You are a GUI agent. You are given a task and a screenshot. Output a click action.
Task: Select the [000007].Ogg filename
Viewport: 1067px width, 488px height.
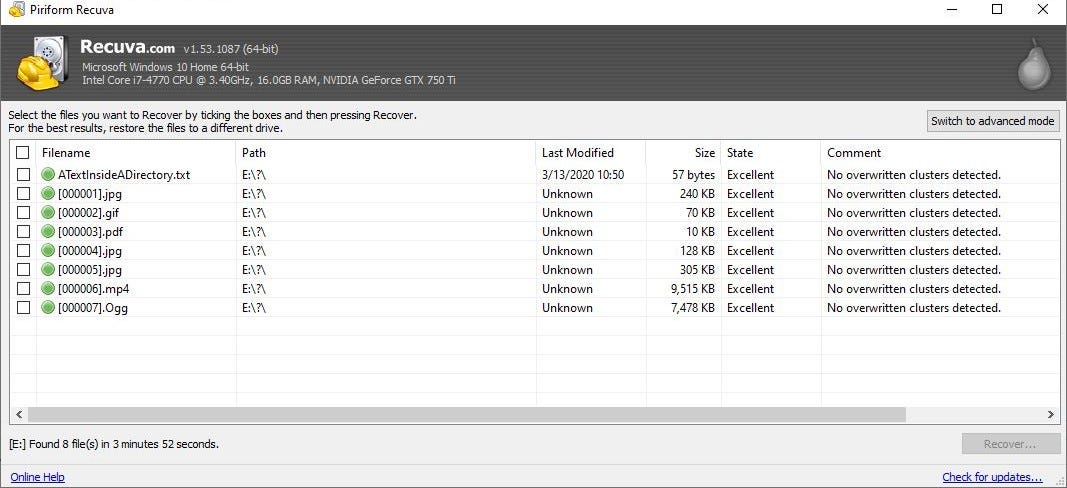pyautogui.click(x=93, y=308)
